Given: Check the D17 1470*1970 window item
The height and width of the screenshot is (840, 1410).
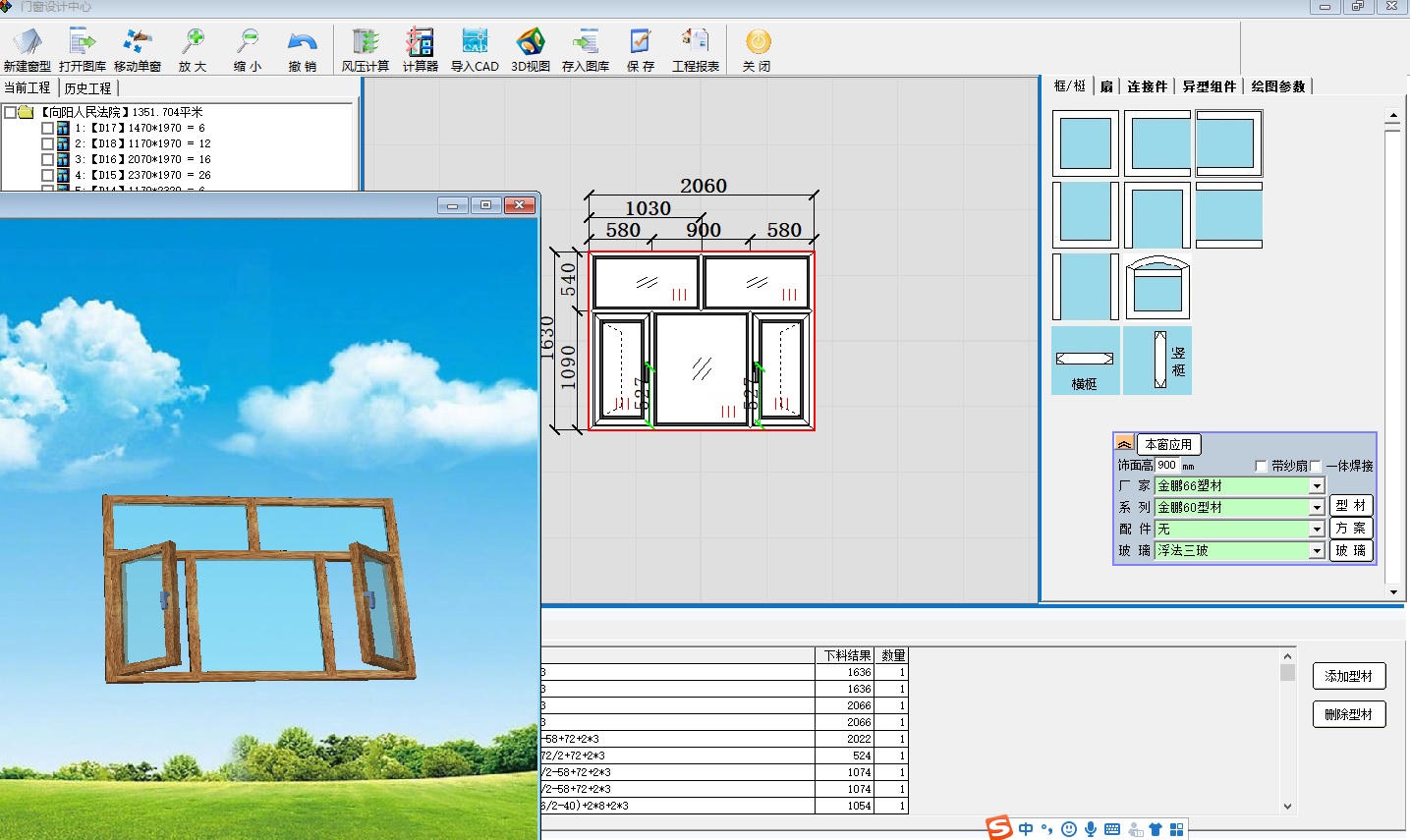Looking at the screenshot, I should click(47, 128).
